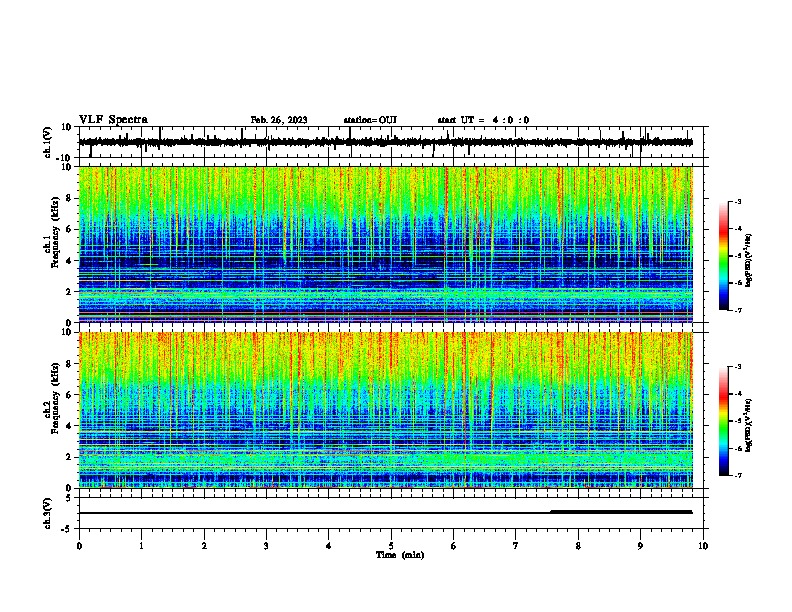Click the ch.1 color bar "log(PSD)" label

tap(749, 260)
